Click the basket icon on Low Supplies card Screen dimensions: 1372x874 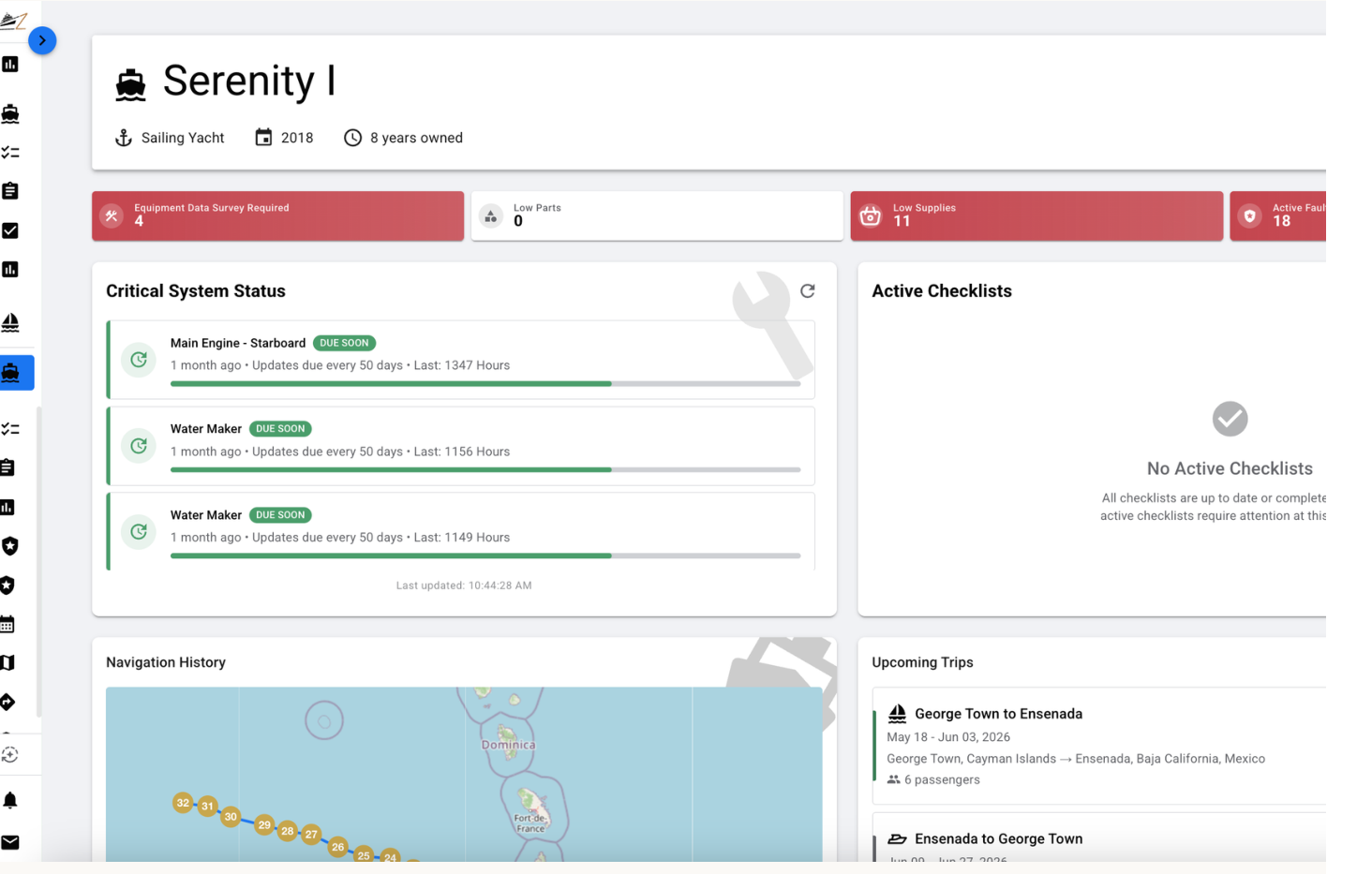coord(871,216)
